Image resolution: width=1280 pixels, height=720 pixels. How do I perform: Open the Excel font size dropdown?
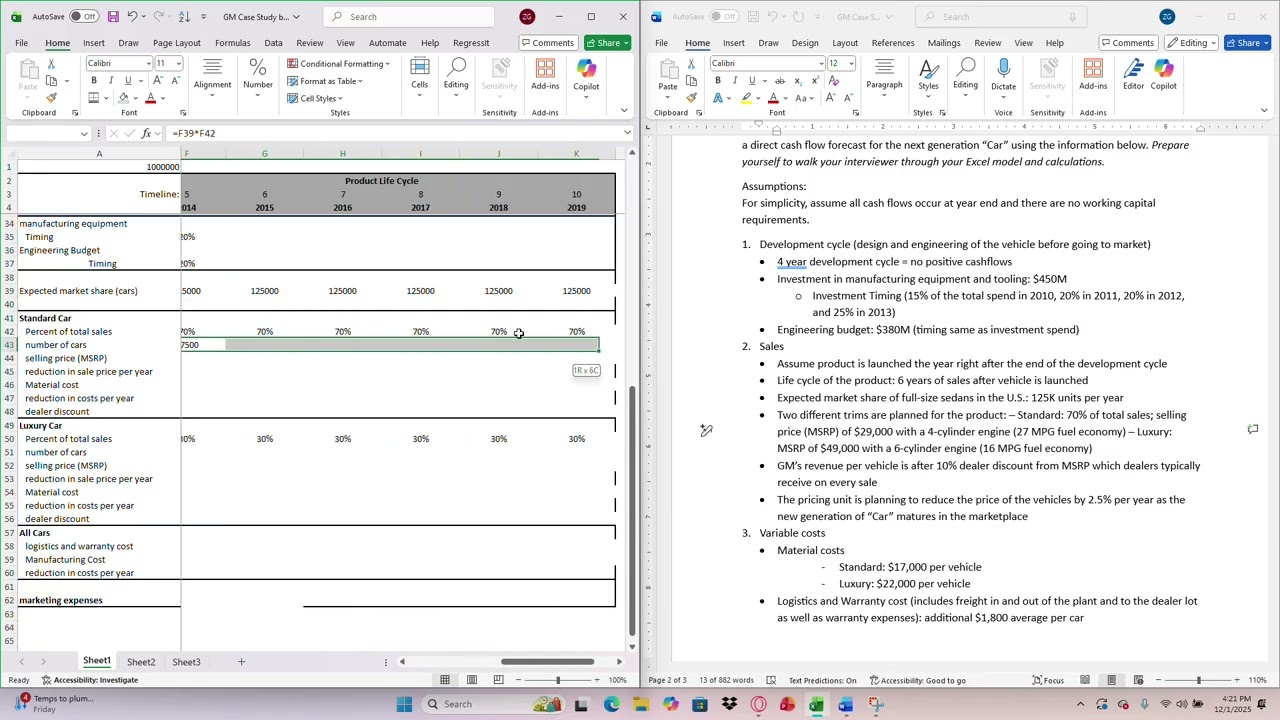click(179, 63)
